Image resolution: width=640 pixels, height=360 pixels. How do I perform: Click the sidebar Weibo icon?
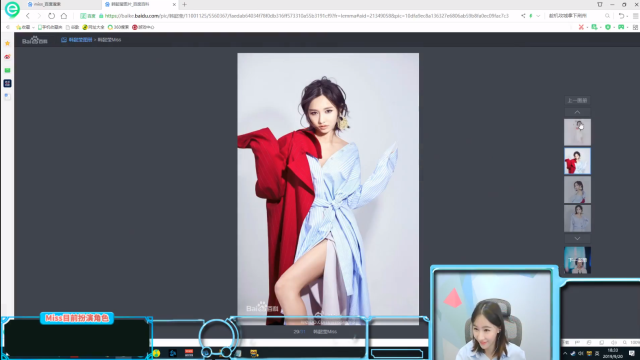tap(7, 57)
